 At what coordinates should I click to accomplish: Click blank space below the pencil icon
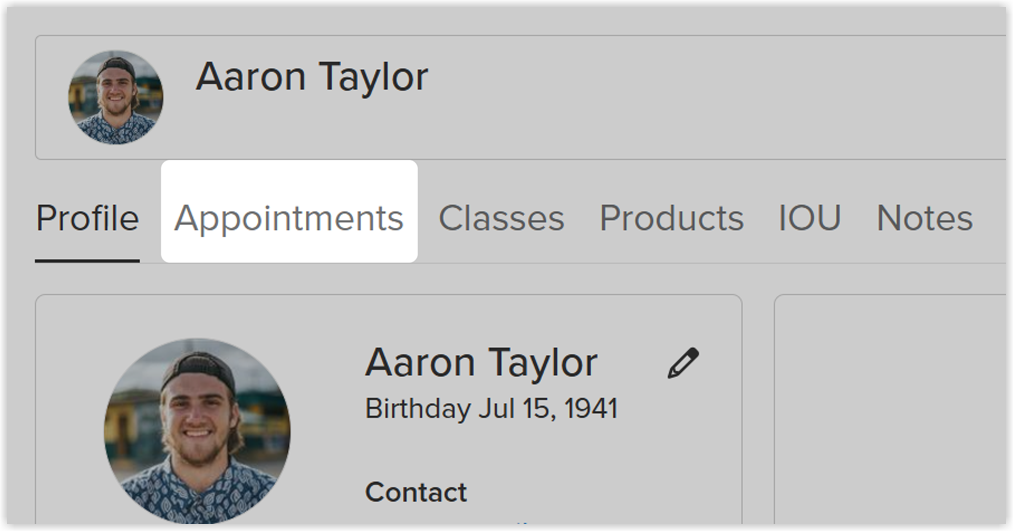pyautogui.click(x=683, y=440)
